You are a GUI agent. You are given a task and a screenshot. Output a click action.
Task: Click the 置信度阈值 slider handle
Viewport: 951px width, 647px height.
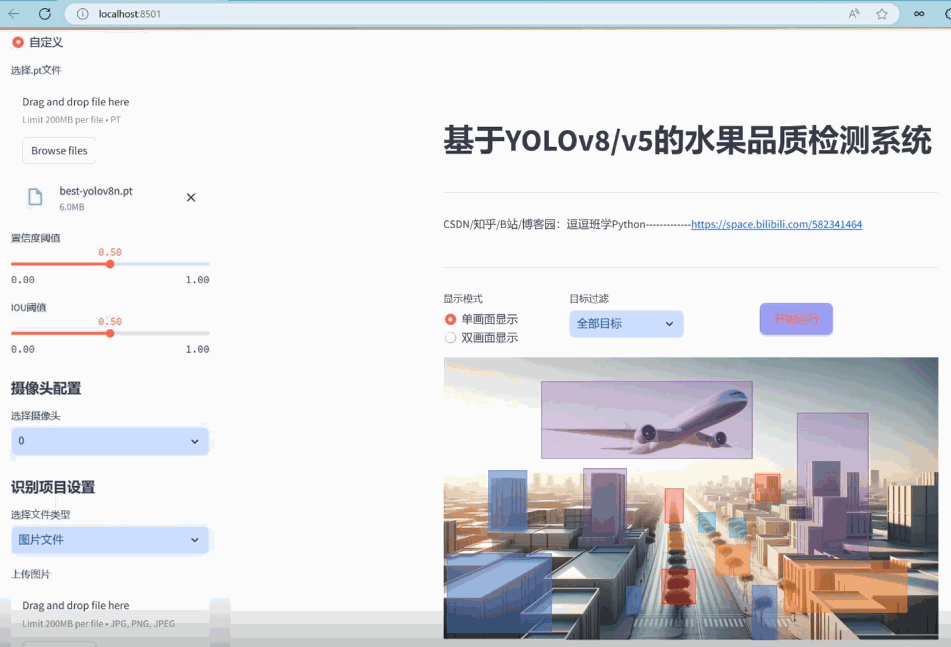109,264
